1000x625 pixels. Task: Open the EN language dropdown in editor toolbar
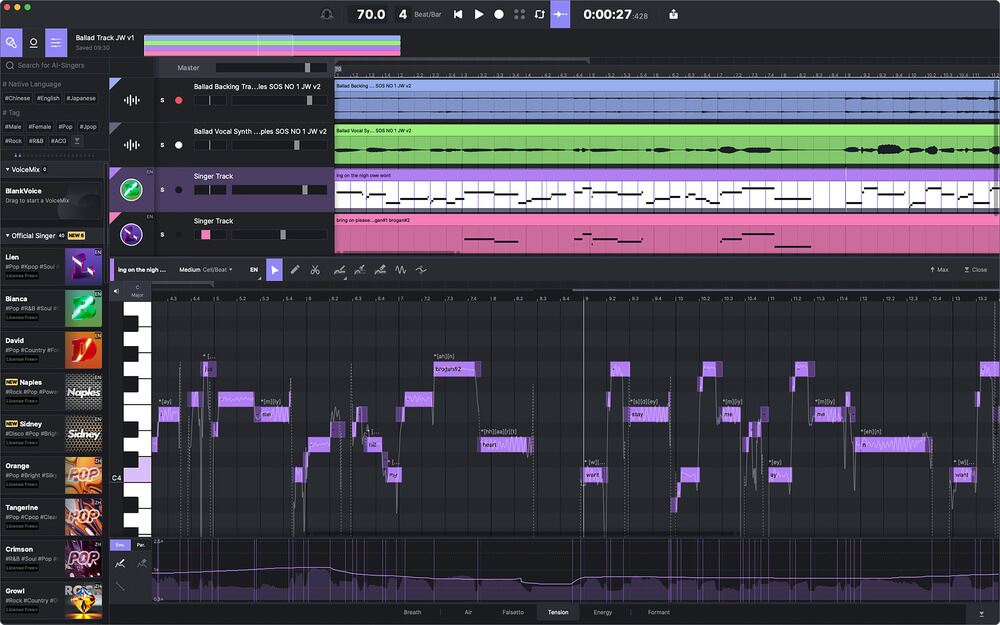[253, 269]
